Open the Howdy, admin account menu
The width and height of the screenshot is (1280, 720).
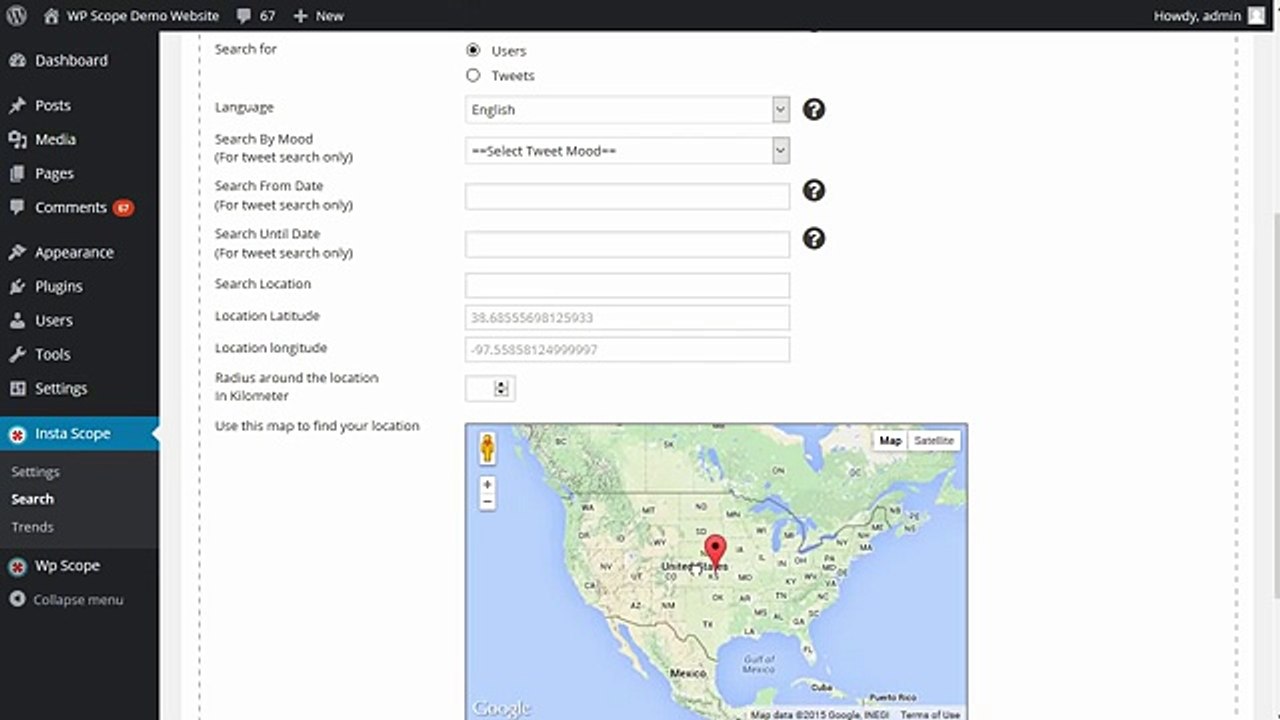point(1210,15)
